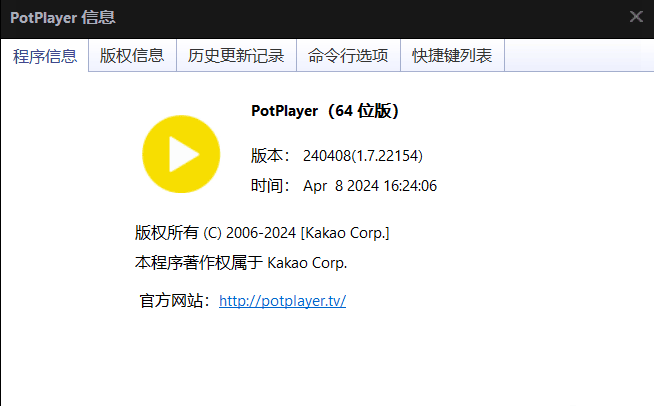Open the http://potplayer.tv/ website link

[282, 301]
